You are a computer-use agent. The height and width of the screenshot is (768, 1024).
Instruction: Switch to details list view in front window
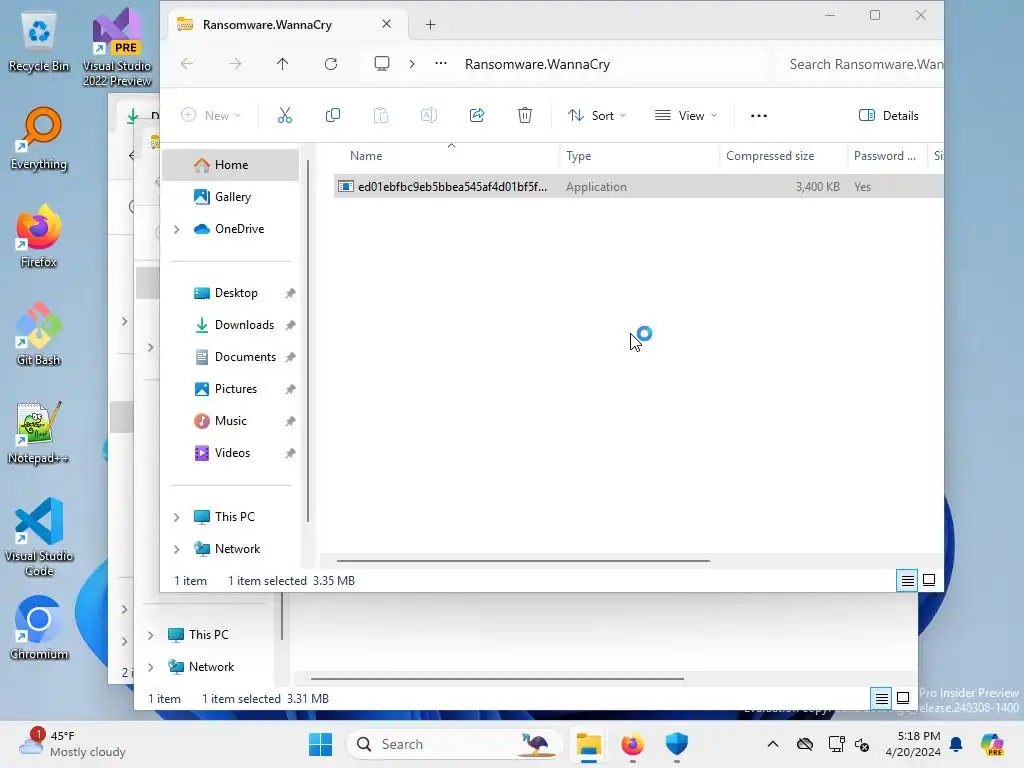point(907,580)
